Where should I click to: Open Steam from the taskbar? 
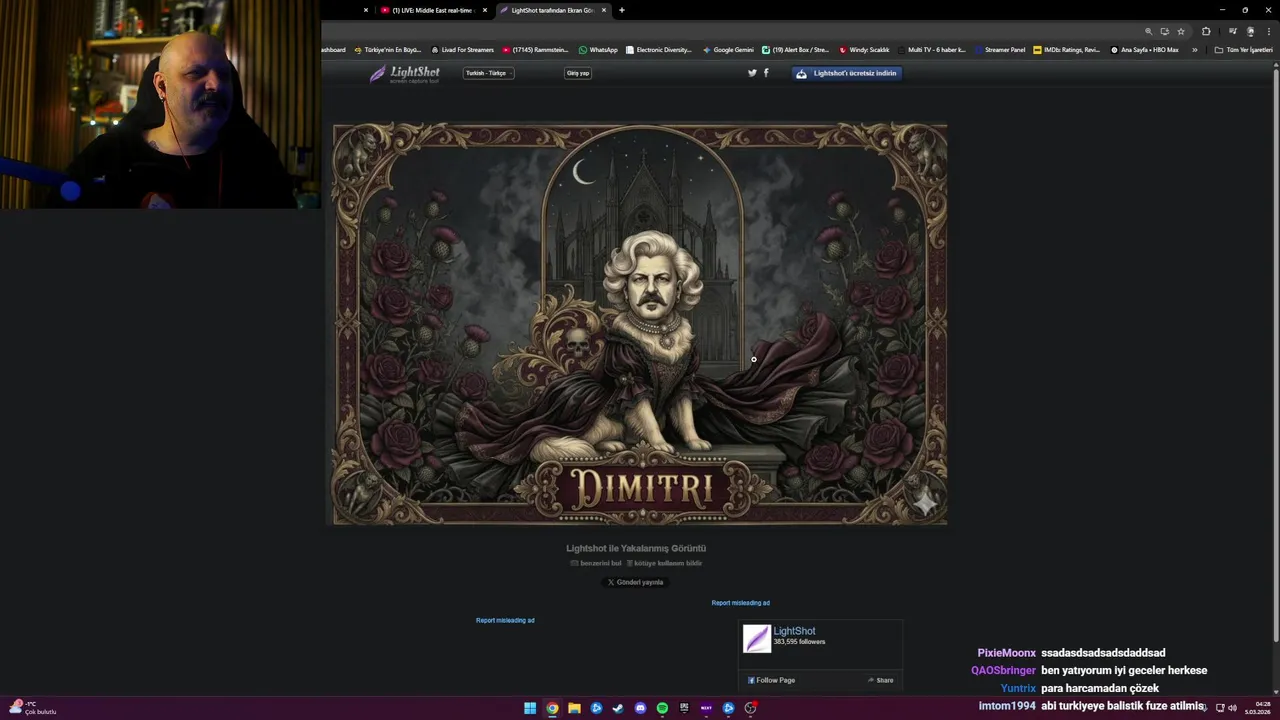point(618,708)
